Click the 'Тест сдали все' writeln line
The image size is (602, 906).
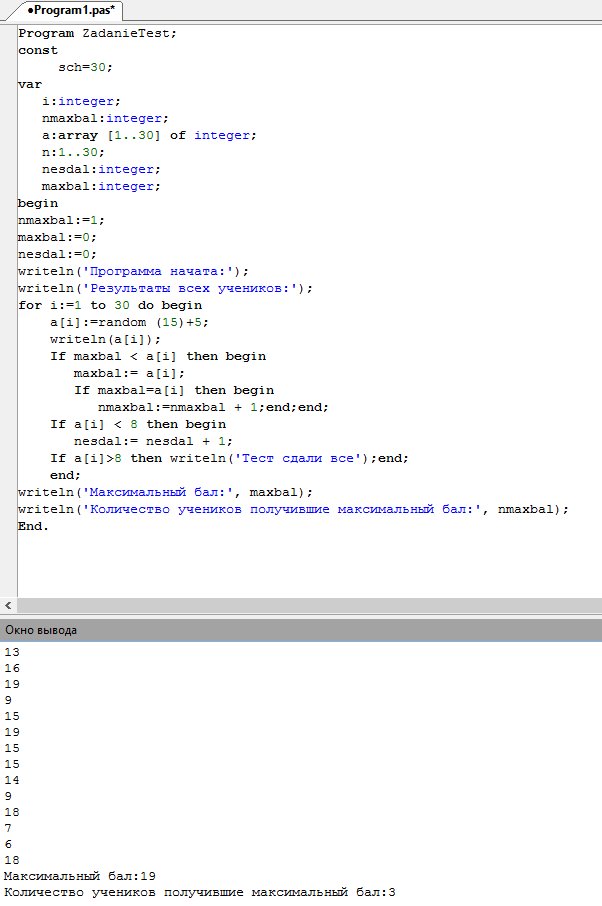tap(229, 458)
